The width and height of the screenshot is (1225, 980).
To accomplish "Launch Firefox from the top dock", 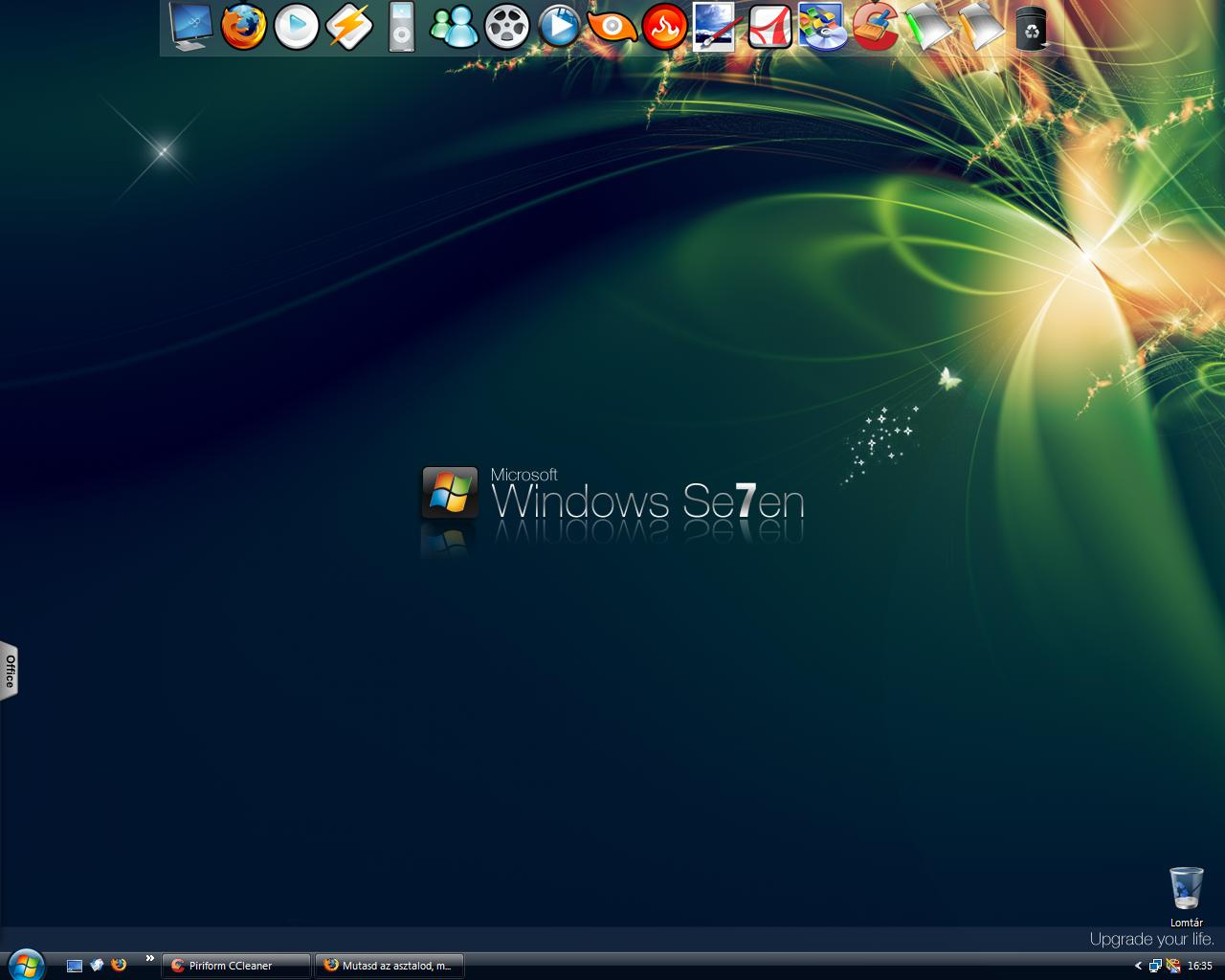I will point(244,26).
